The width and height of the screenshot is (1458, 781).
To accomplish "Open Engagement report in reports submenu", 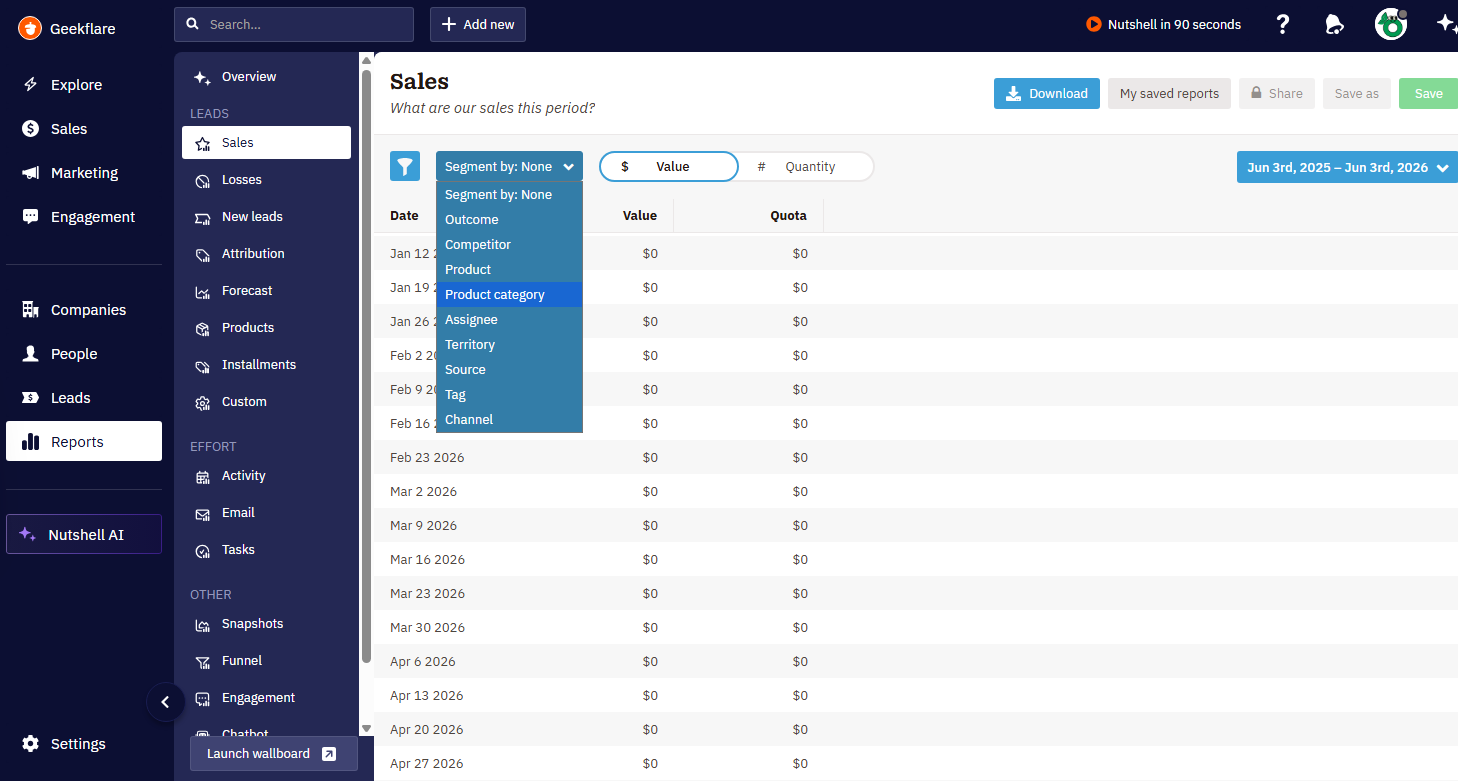I will 266,698.
